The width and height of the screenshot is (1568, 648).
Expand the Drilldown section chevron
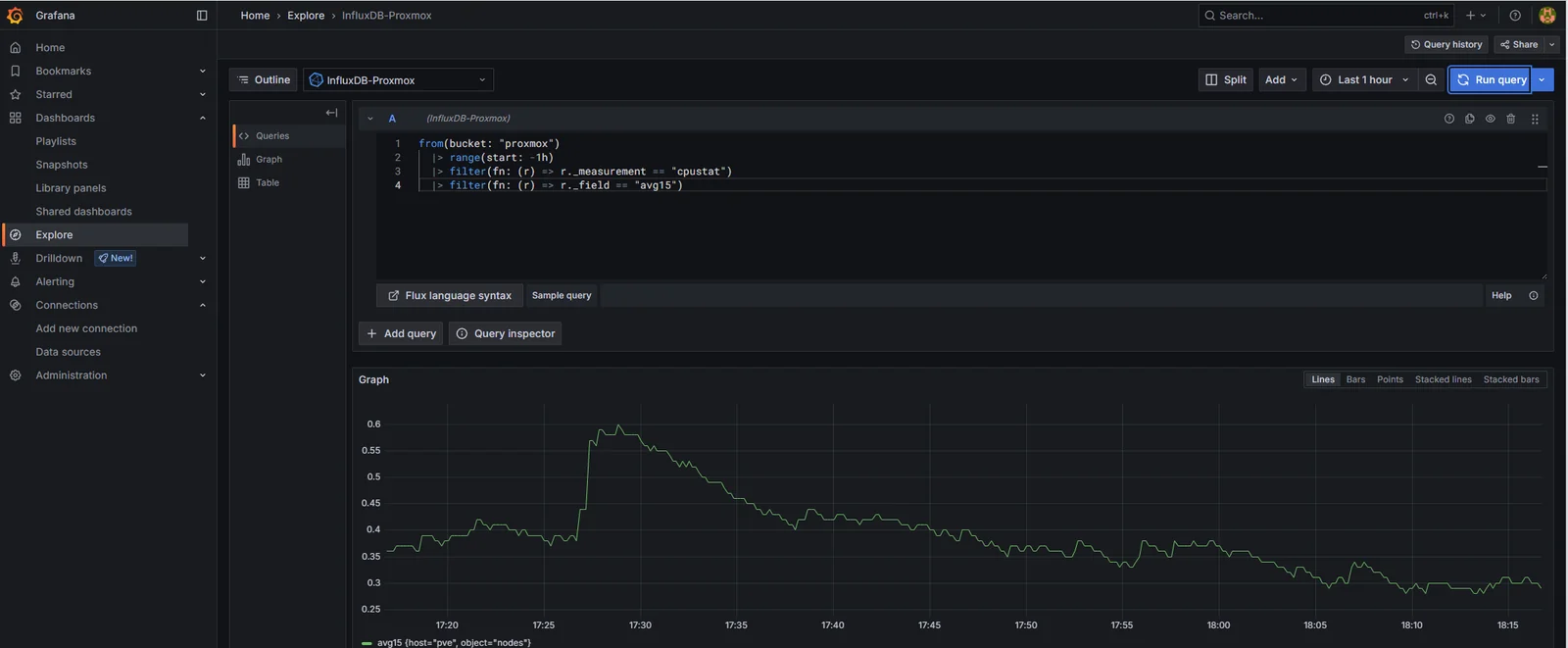pos(203,258)
